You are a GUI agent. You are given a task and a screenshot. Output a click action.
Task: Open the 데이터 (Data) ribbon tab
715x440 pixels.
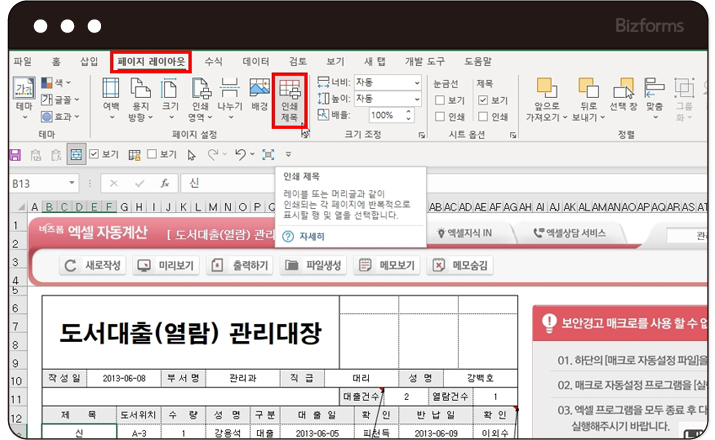pos(256,61)
